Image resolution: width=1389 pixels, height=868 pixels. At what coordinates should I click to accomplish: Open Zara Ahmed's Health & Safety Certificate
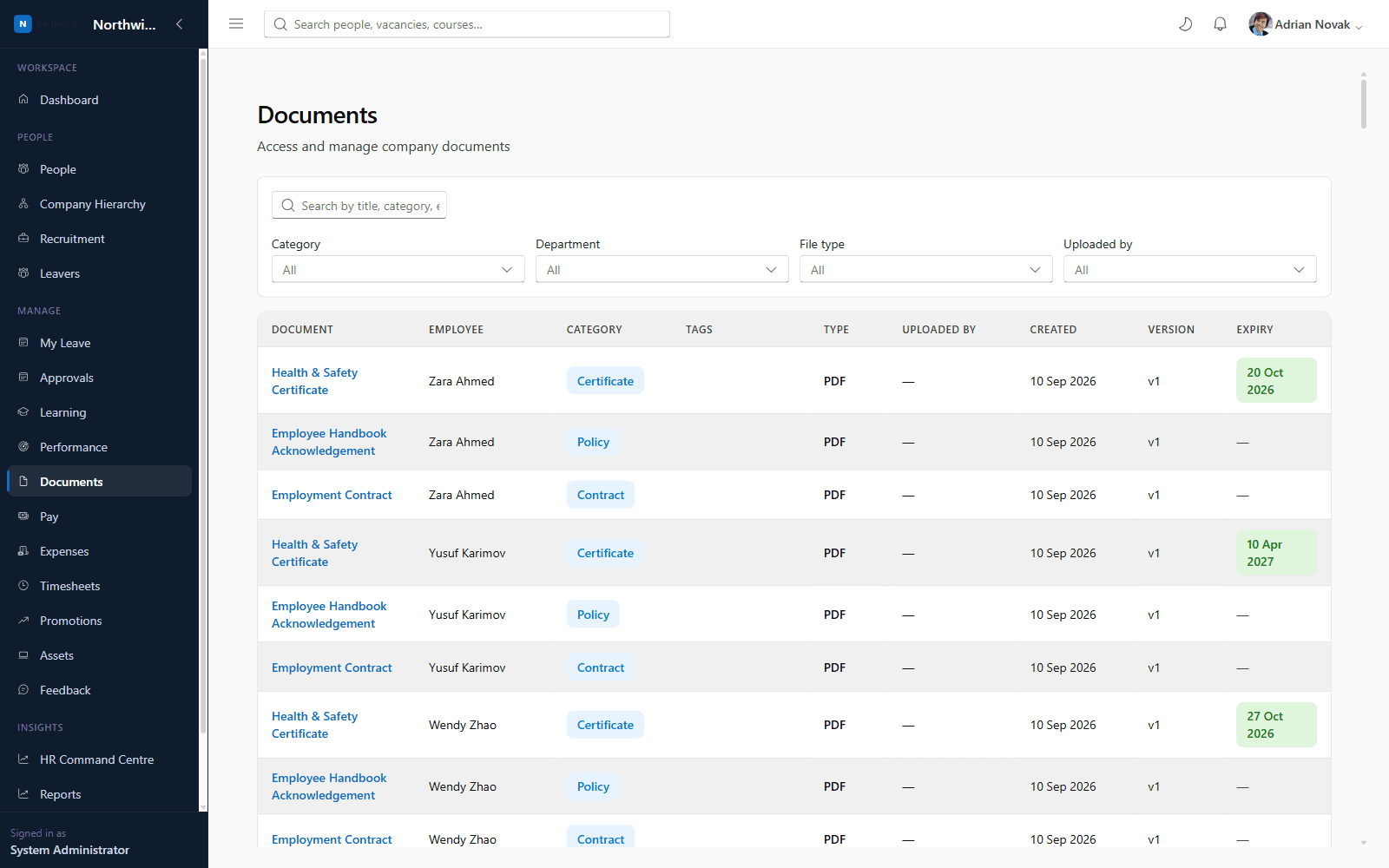click(x=314, y=381)
